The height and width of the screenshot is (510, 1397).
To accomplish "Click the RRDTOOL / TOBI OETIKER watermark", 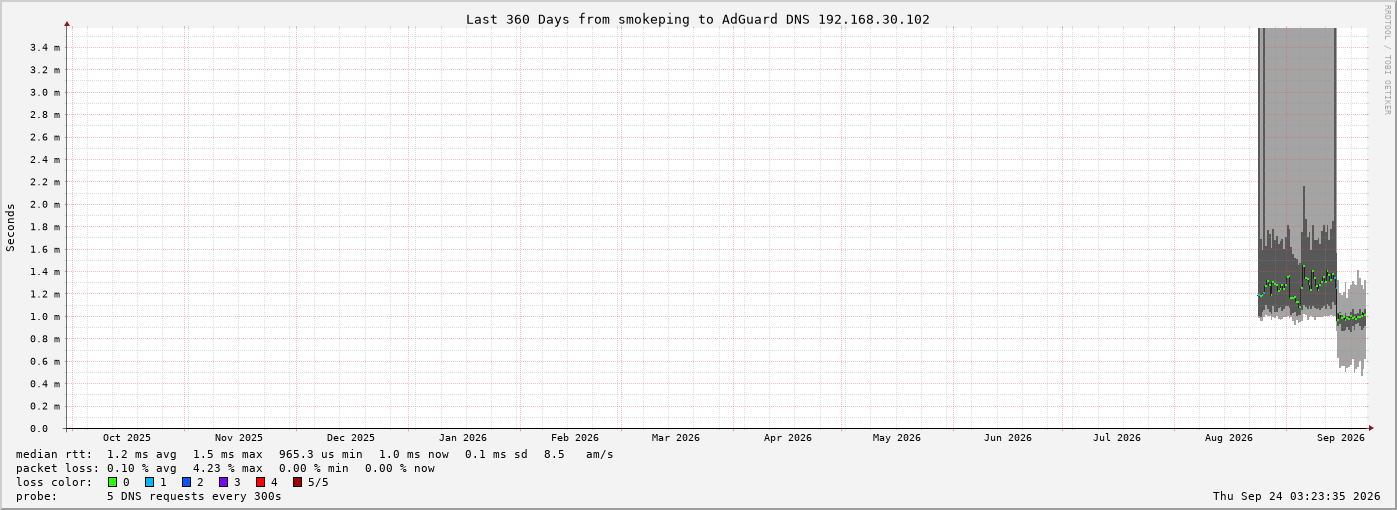I will tap(1387, 59).
